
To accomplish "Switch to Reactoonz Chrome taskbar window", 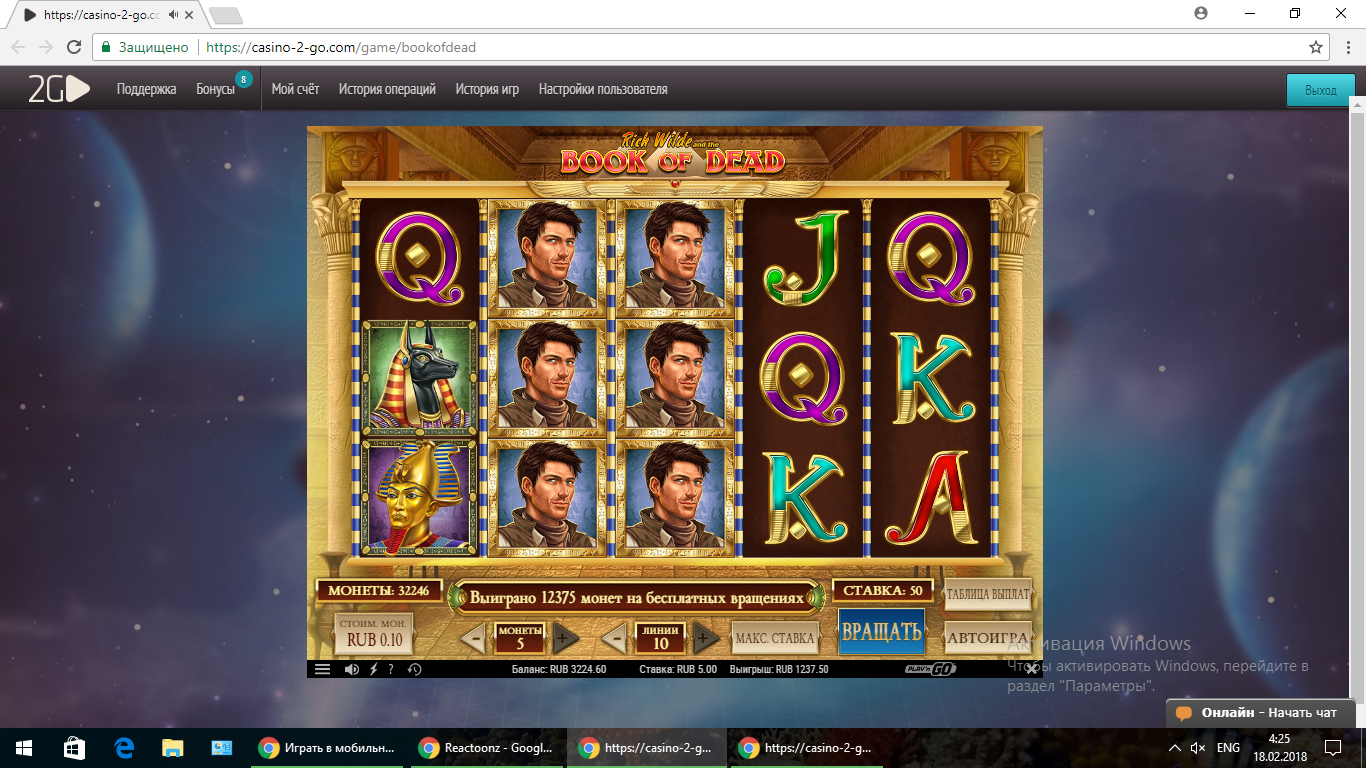I will pos(488,748).
